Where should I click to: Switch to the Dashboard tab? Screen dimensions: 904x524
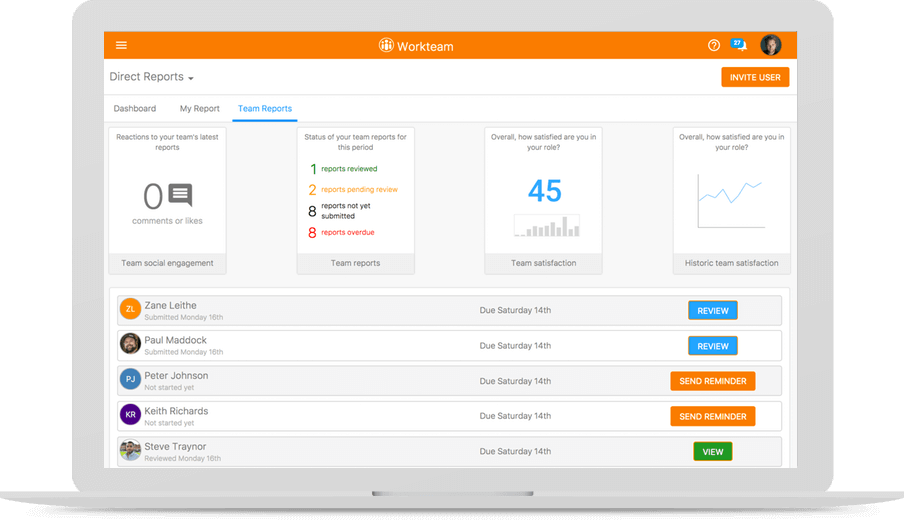(135, 108)
